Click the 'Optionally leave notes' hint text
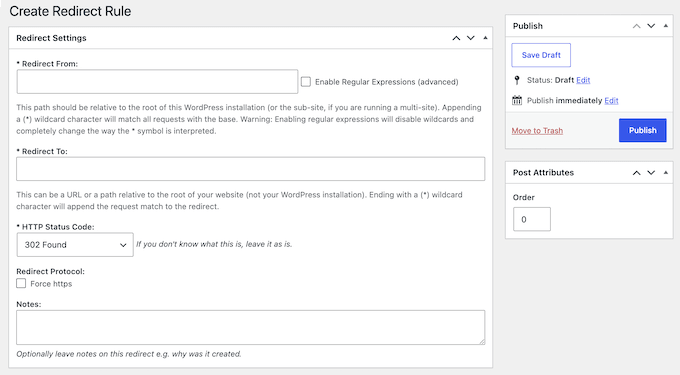Image resolution: width=680 pixels, height=375 pixels. [129, 354]
